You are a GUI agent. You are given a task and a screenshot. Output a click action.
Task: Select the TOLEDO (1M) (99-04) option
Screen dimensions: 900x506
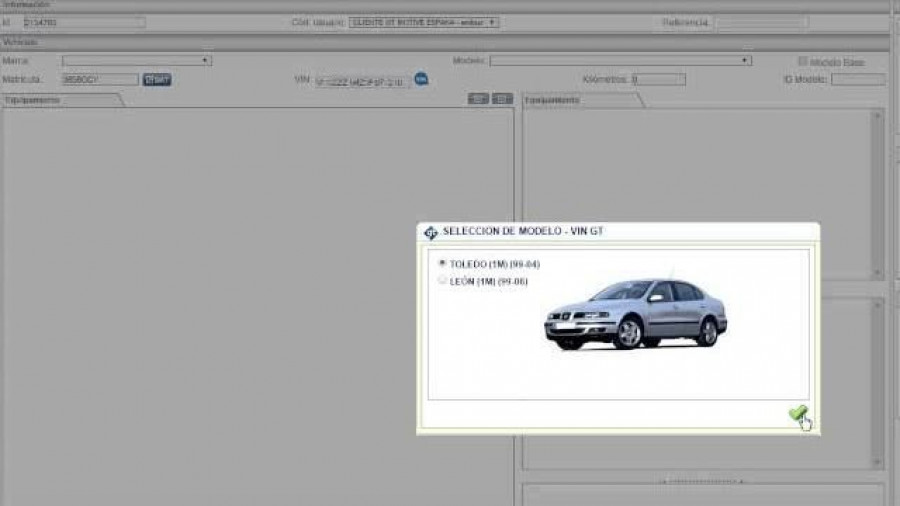(442, 263)
